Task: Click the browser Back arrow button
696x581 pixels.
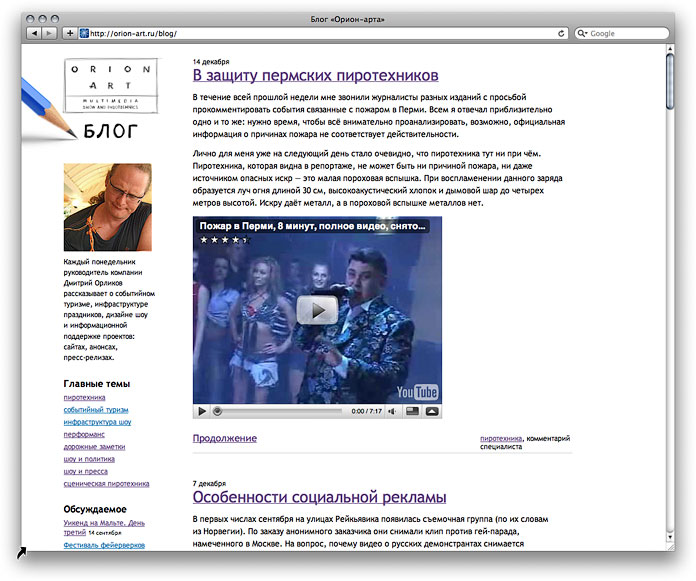Action: (35, 33)
